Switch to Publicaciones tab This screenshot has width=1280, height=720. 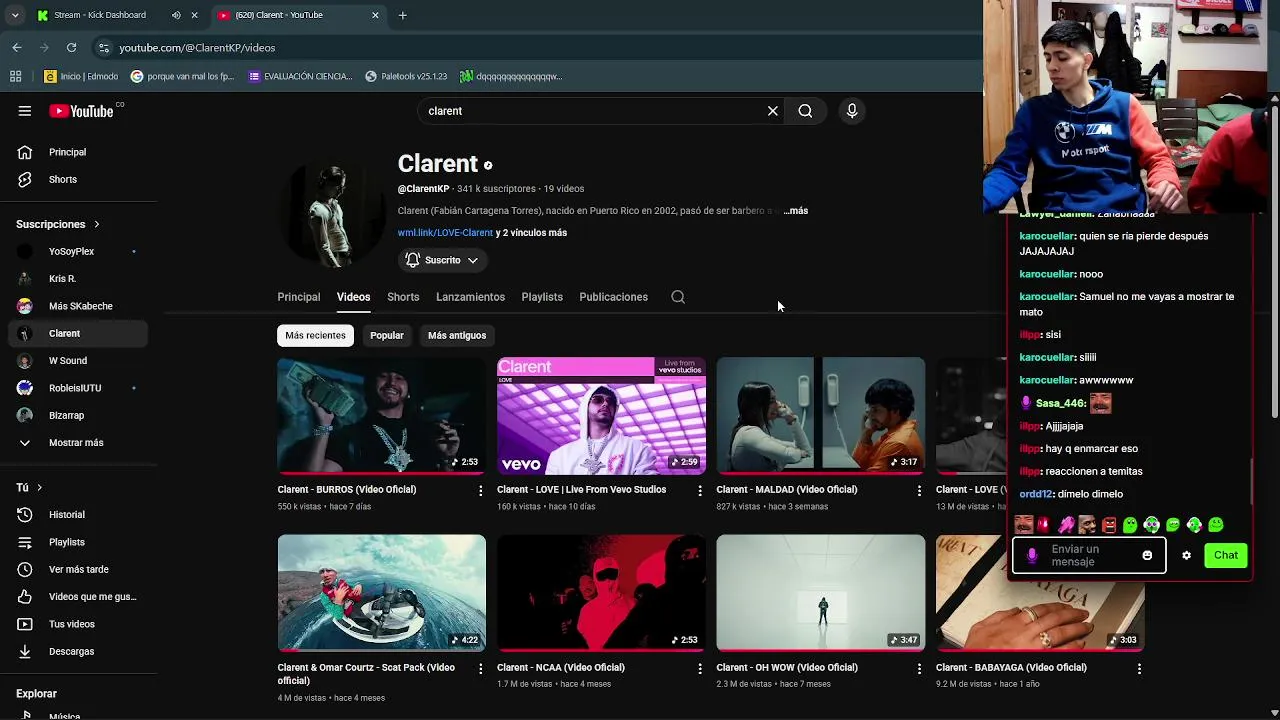613,297
